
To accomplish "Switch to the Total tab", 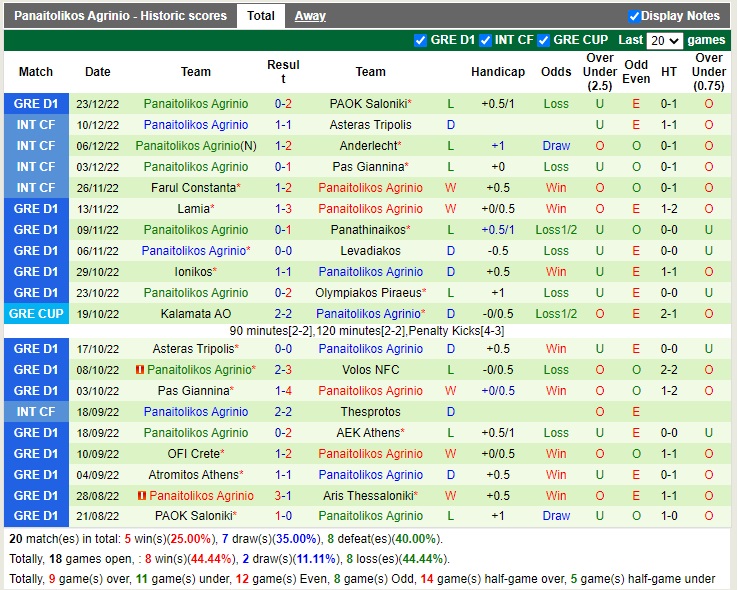I will click(x=261, y=16).
